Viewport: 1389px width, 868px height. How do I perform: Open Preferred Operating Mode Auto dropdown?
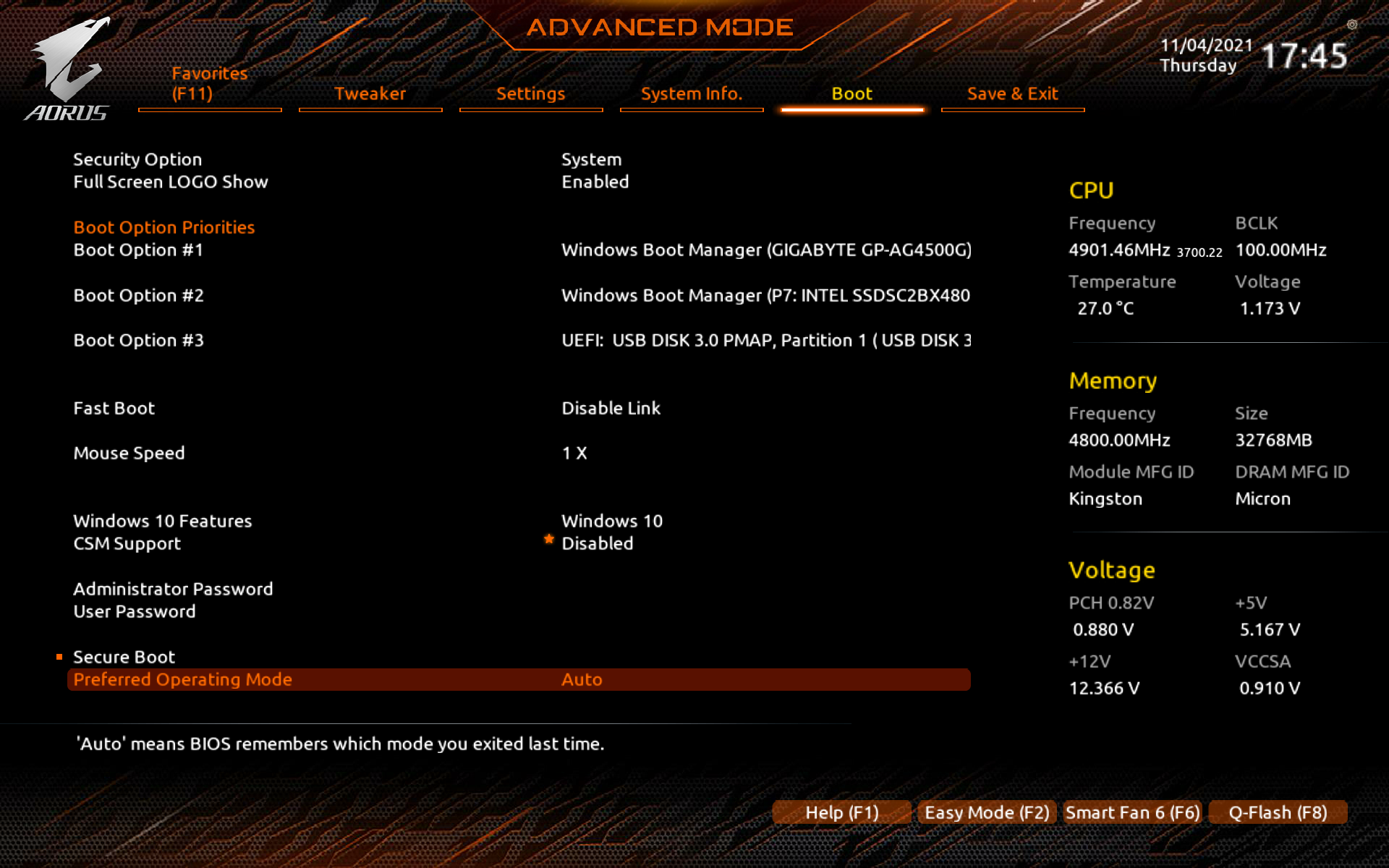582,679
